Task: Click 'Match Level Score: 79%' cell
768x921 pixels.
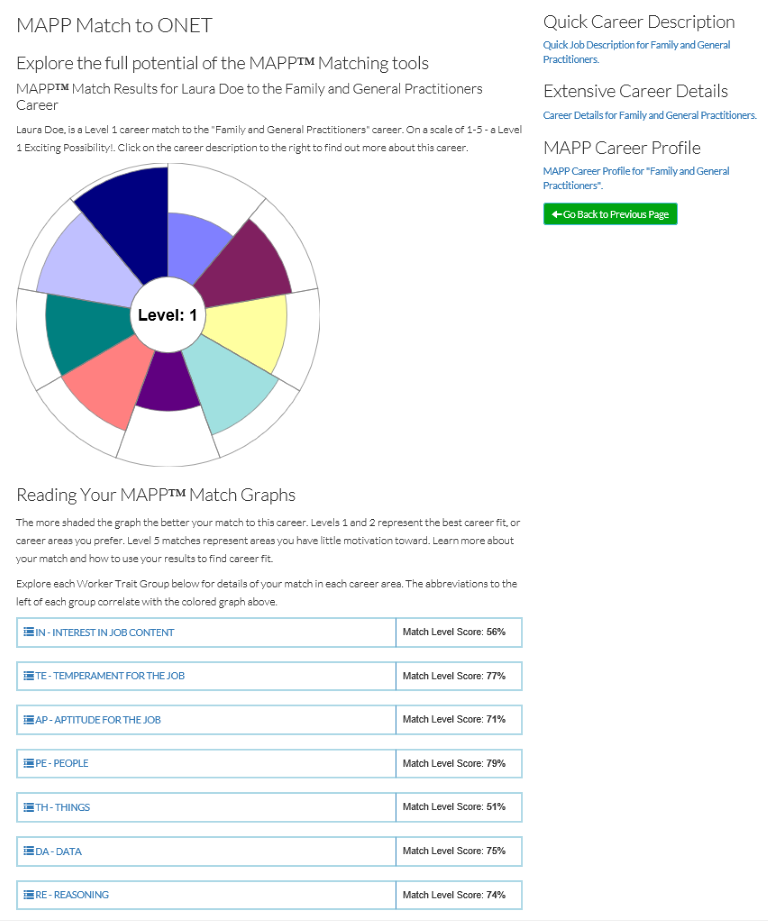Action: (x=459, y=764)
